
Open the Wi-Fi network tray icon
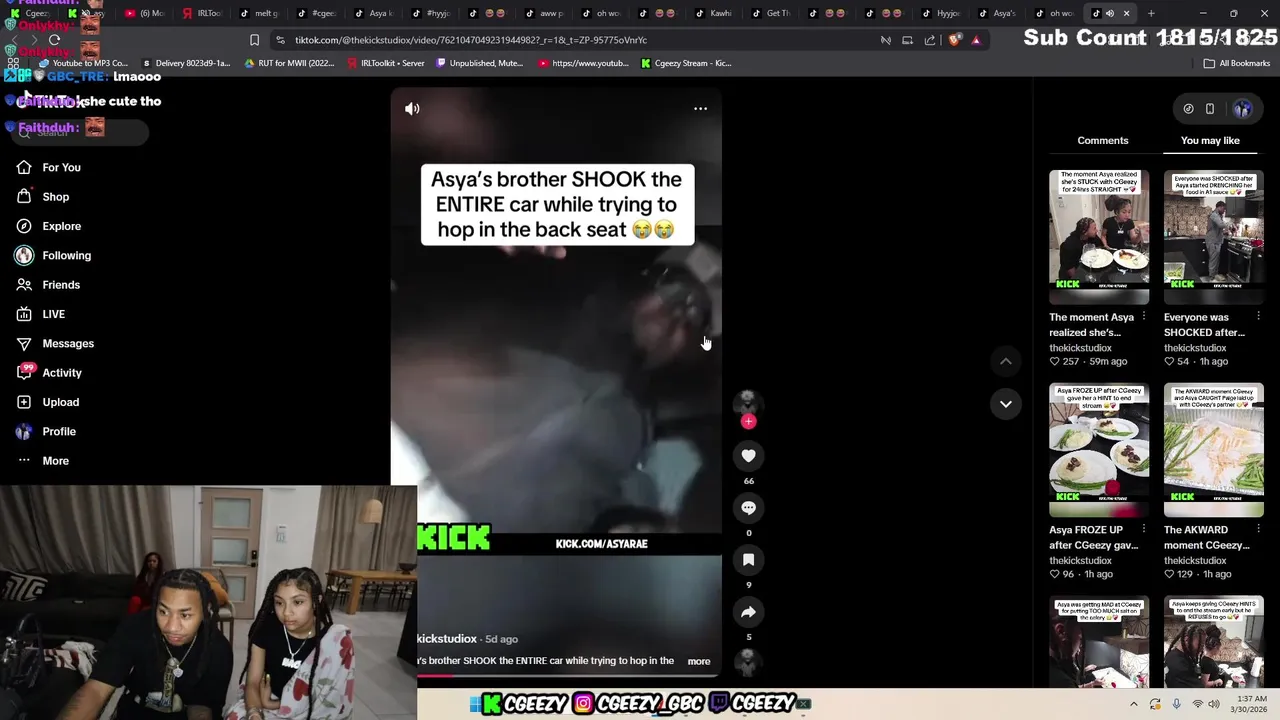point(1197,704)
